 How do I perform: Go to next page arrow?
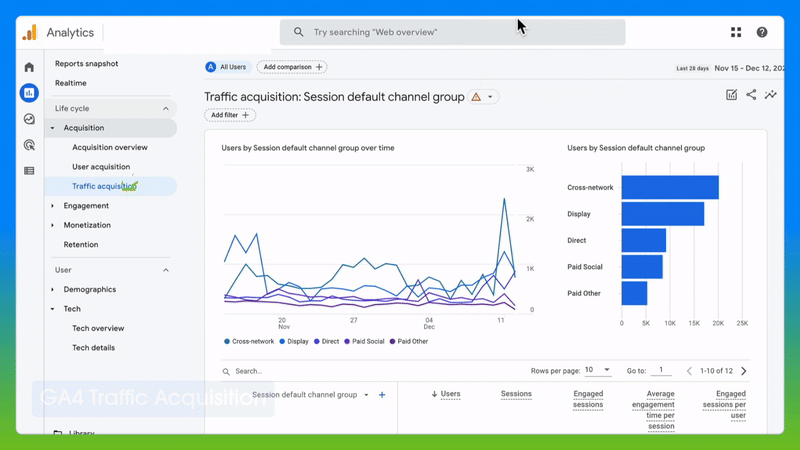[744, 371]
